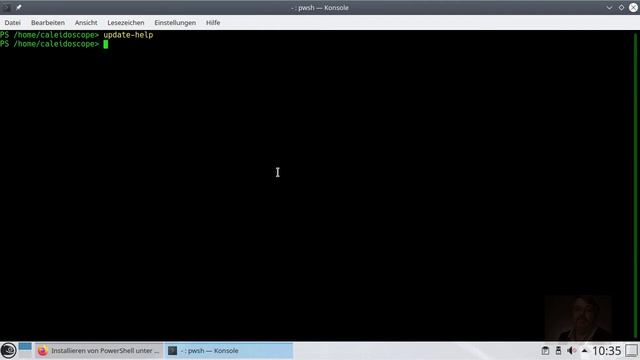Open the clipboard tray icon
This screenshot has height=360, width=640.
545,351
